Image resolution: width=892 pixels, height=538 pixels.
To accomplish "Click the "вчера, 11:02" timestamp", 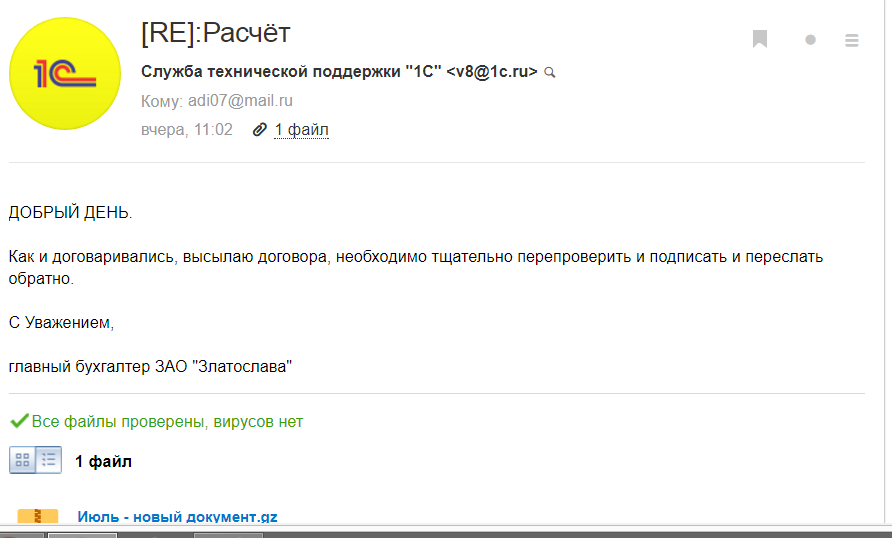I will pos(187,130).
